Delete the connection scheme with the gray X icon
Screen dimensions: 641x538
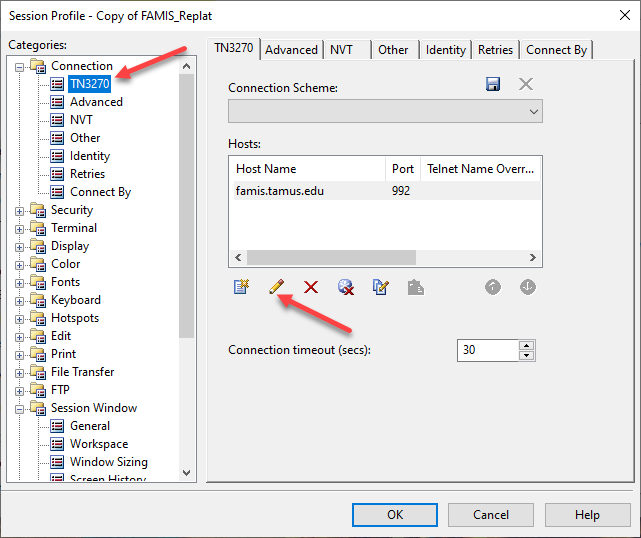click(x=526, y=84)
